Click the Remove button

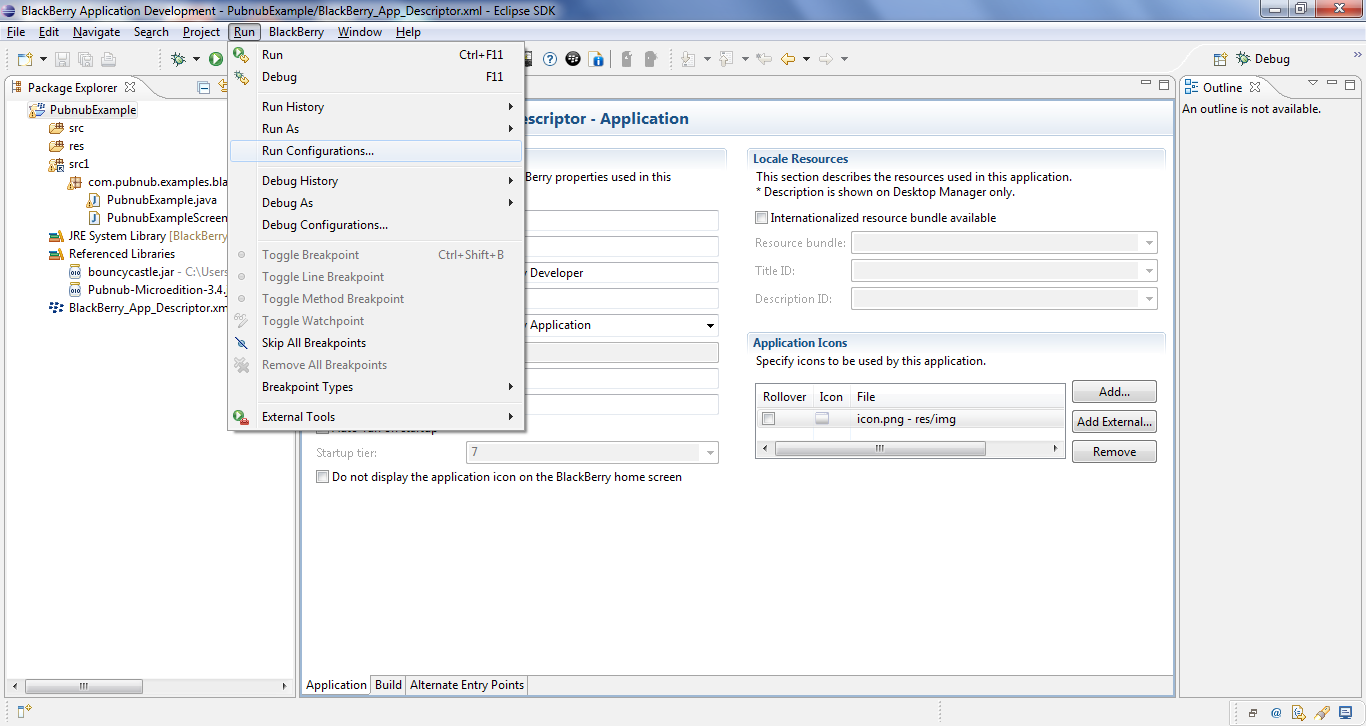coord(1114,452)
